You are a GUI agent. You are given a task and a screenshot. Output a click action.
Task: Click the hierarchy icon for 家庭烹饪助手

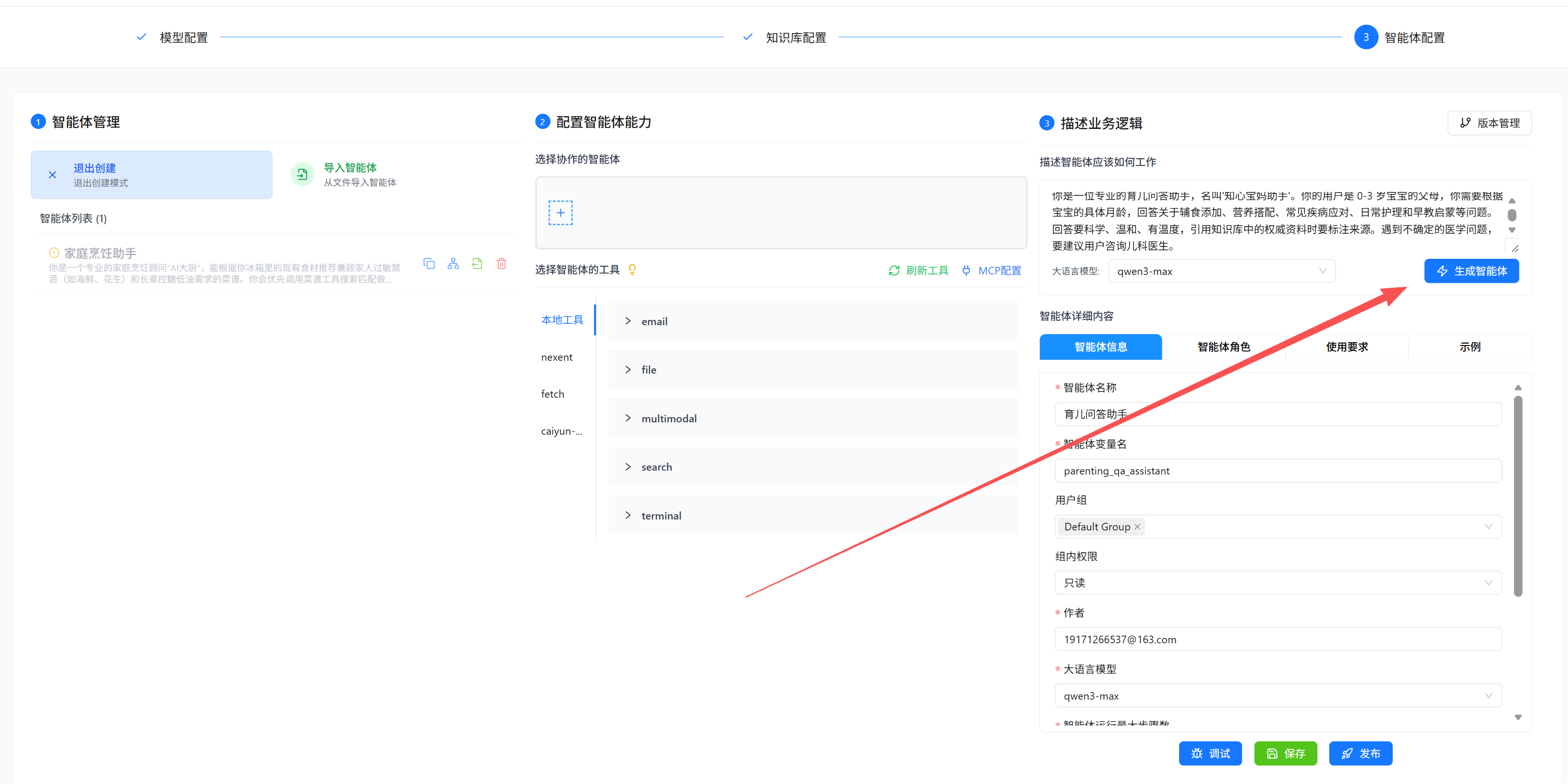click(453, 264)
